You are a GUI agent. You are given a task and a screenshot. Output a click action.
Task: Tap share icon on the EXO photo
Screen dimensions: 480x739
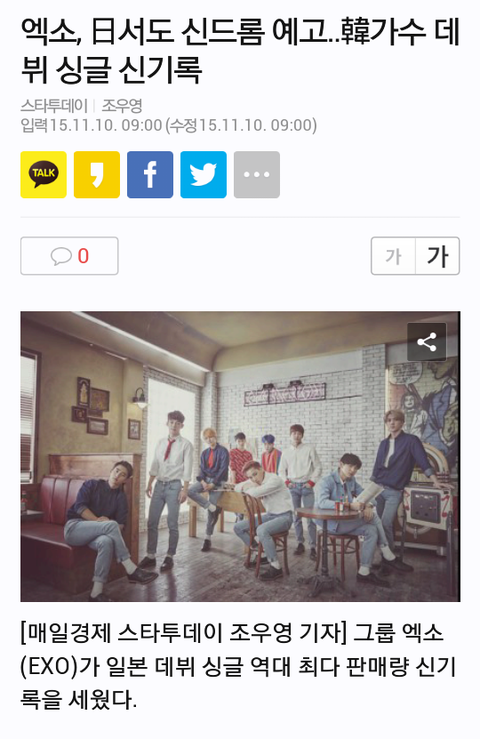coord(427,342)
